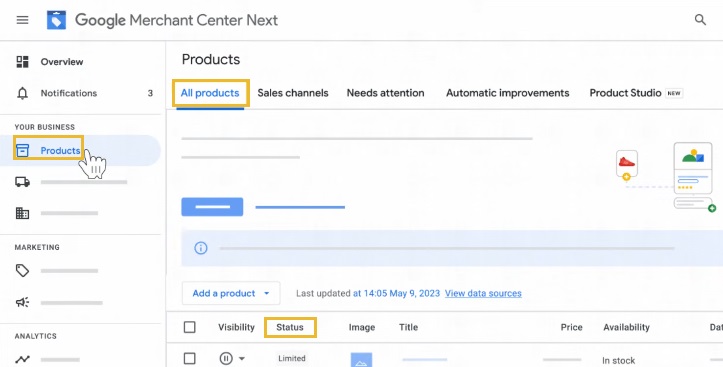Click the price tag icon under Marketing
The width and height of the screenshot is (723, 367).
tap(22, 271)
